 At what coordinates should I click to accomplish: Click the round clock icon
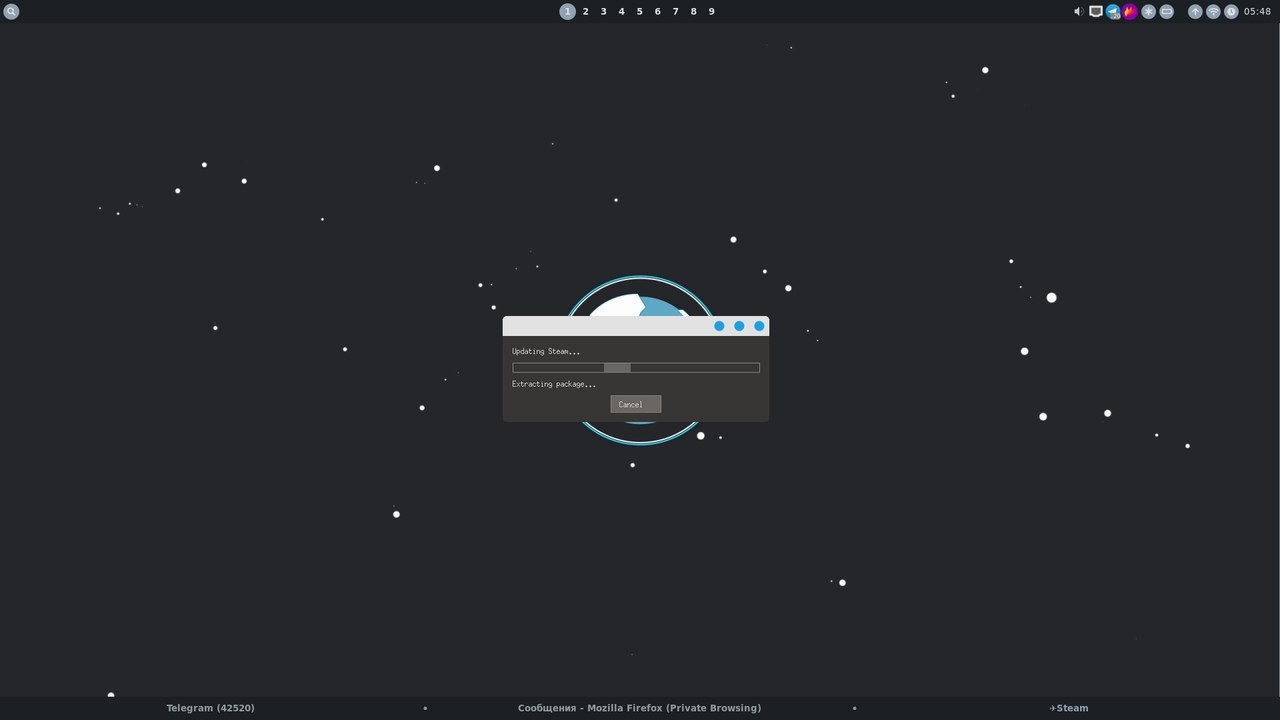[x=1231, y=12]
